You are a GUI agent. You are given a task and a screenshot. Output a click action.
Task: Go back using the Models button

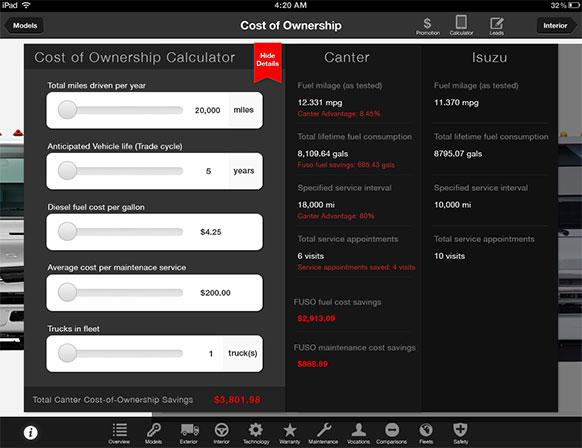(x=24, y=26)
